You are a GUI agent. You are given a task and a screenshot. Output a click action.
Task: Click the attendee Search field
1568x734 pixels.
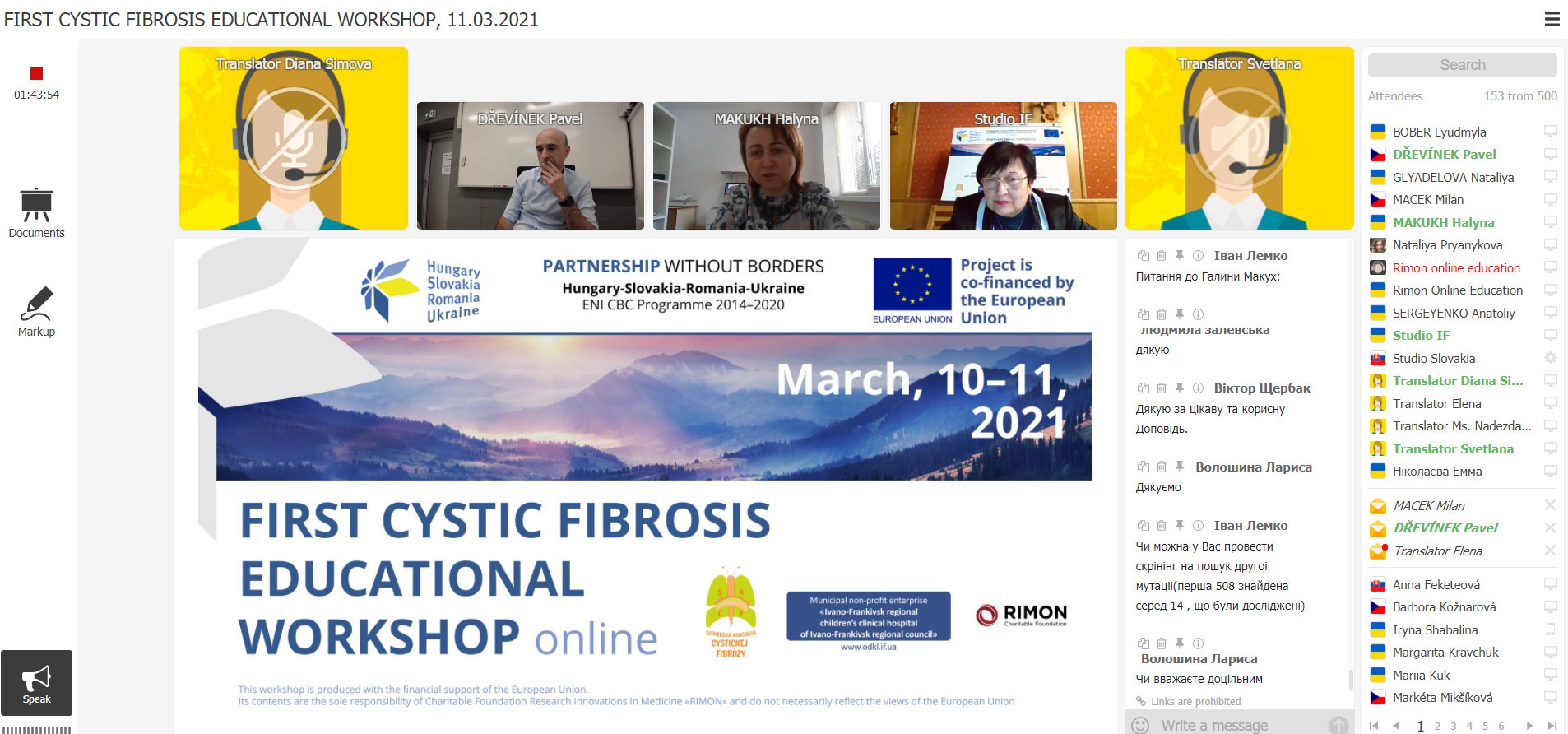[1462, 65]
